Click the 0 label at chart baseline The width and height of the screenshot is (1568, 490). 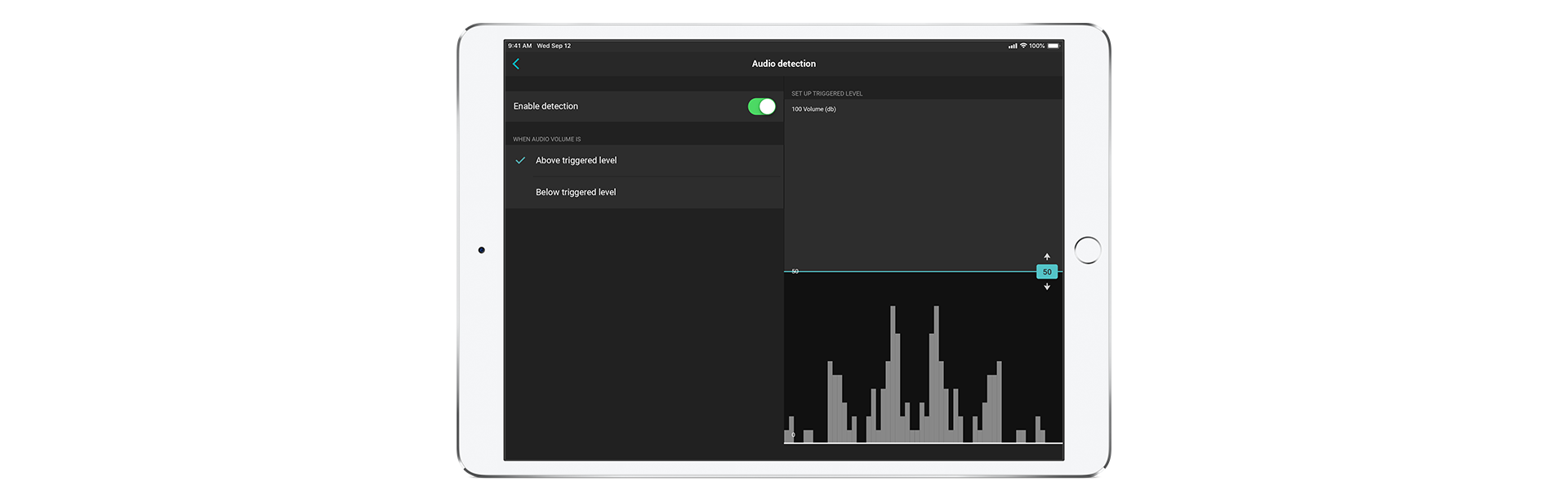click(793, 435)
